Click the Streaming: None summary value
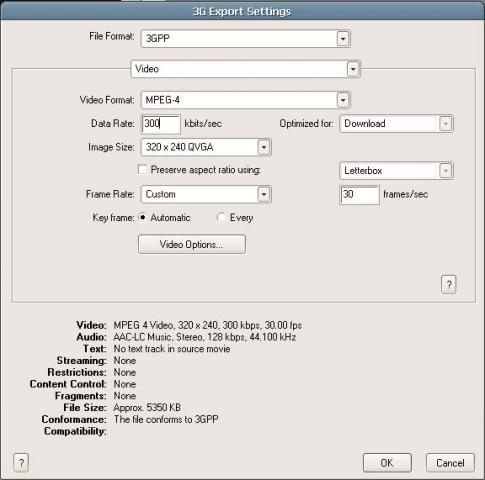 (x=125, y=361)
